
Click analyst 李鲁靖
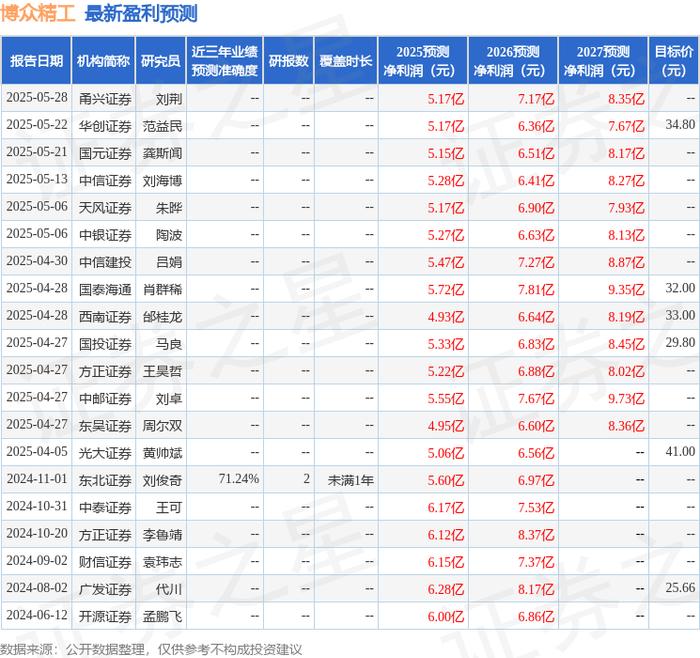pyautogui.click(x=162, y=534)
